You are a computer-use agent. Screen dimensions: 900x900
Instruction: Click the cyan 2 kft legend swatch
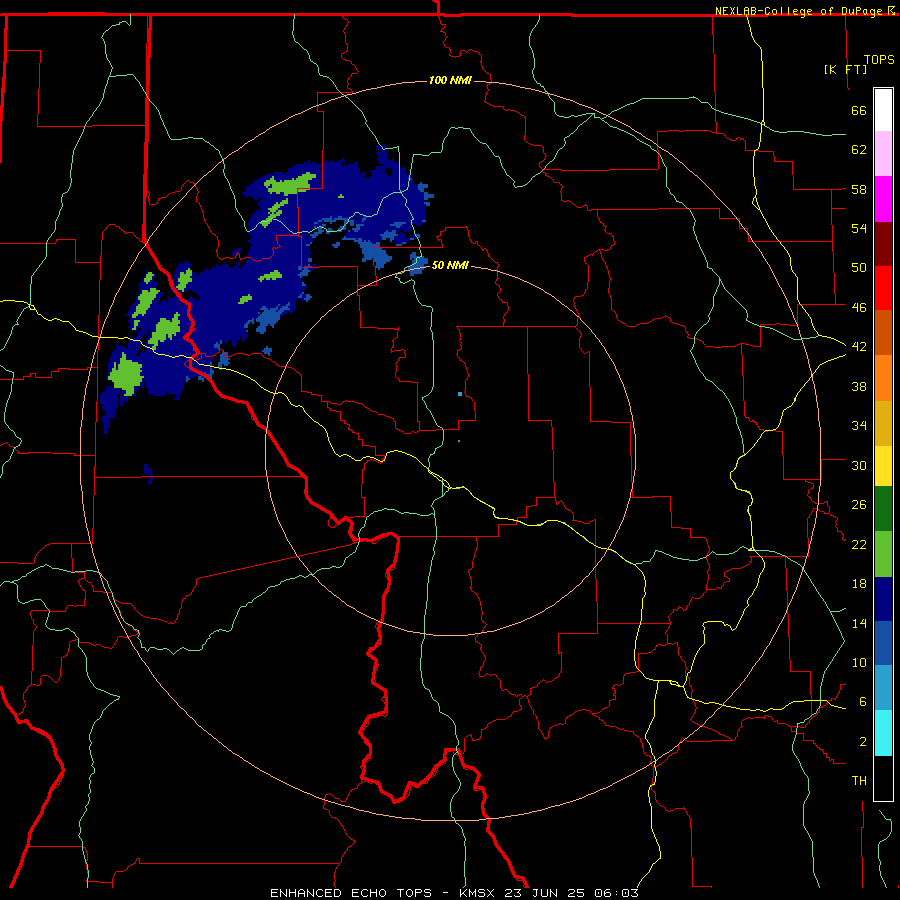click(883, 733)
